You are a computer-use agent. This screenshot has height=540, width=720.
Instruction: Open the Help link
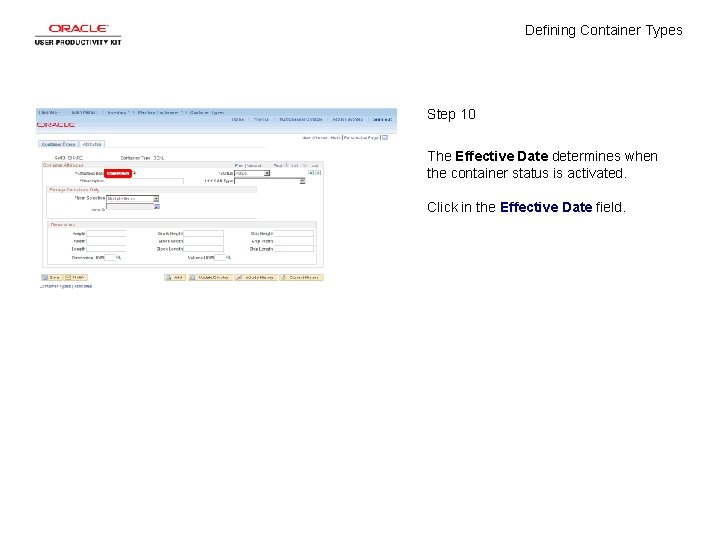(335, 137)
